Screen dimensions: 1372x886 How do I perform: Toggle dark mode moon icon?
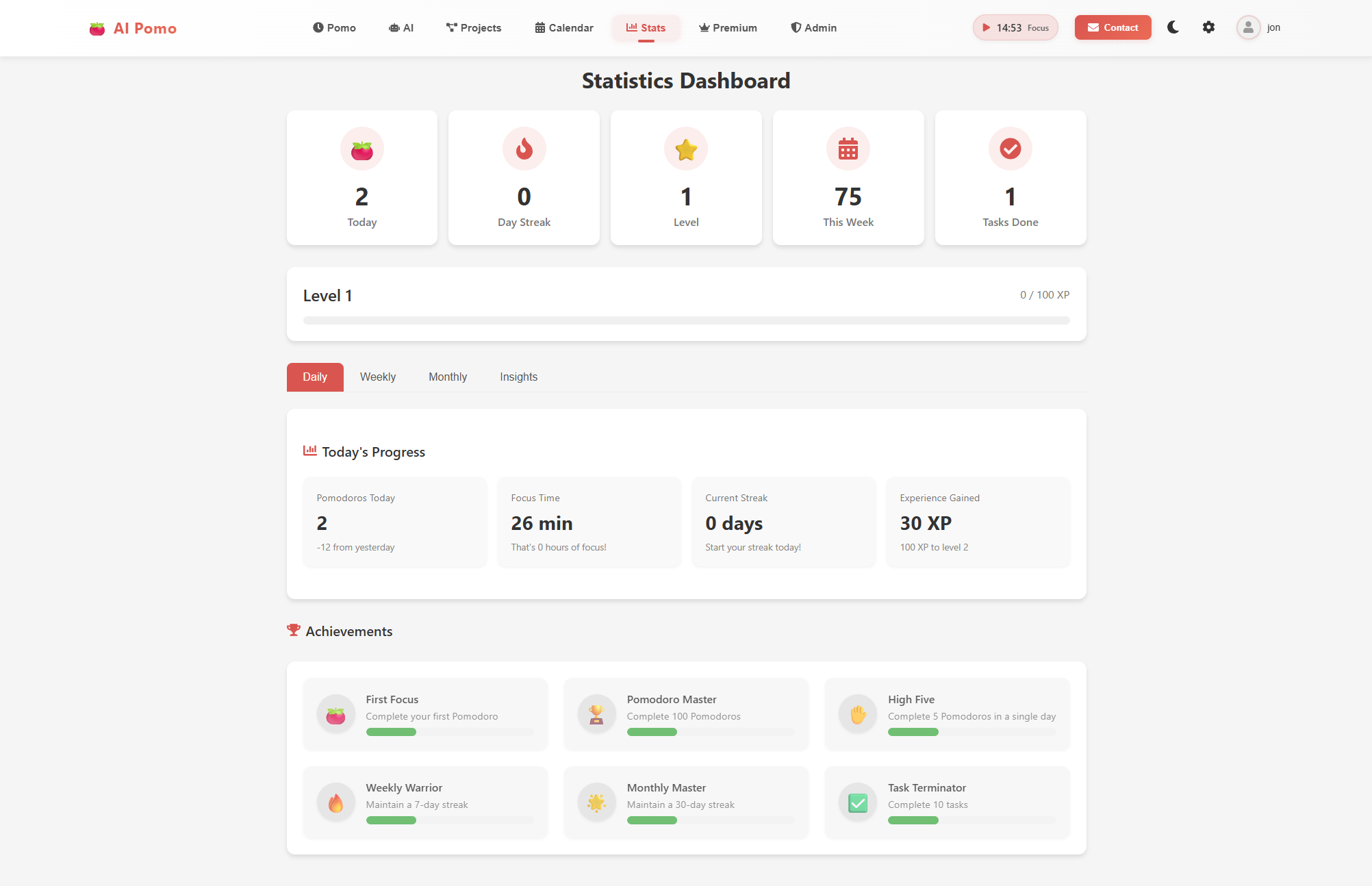pos(1173,27)
